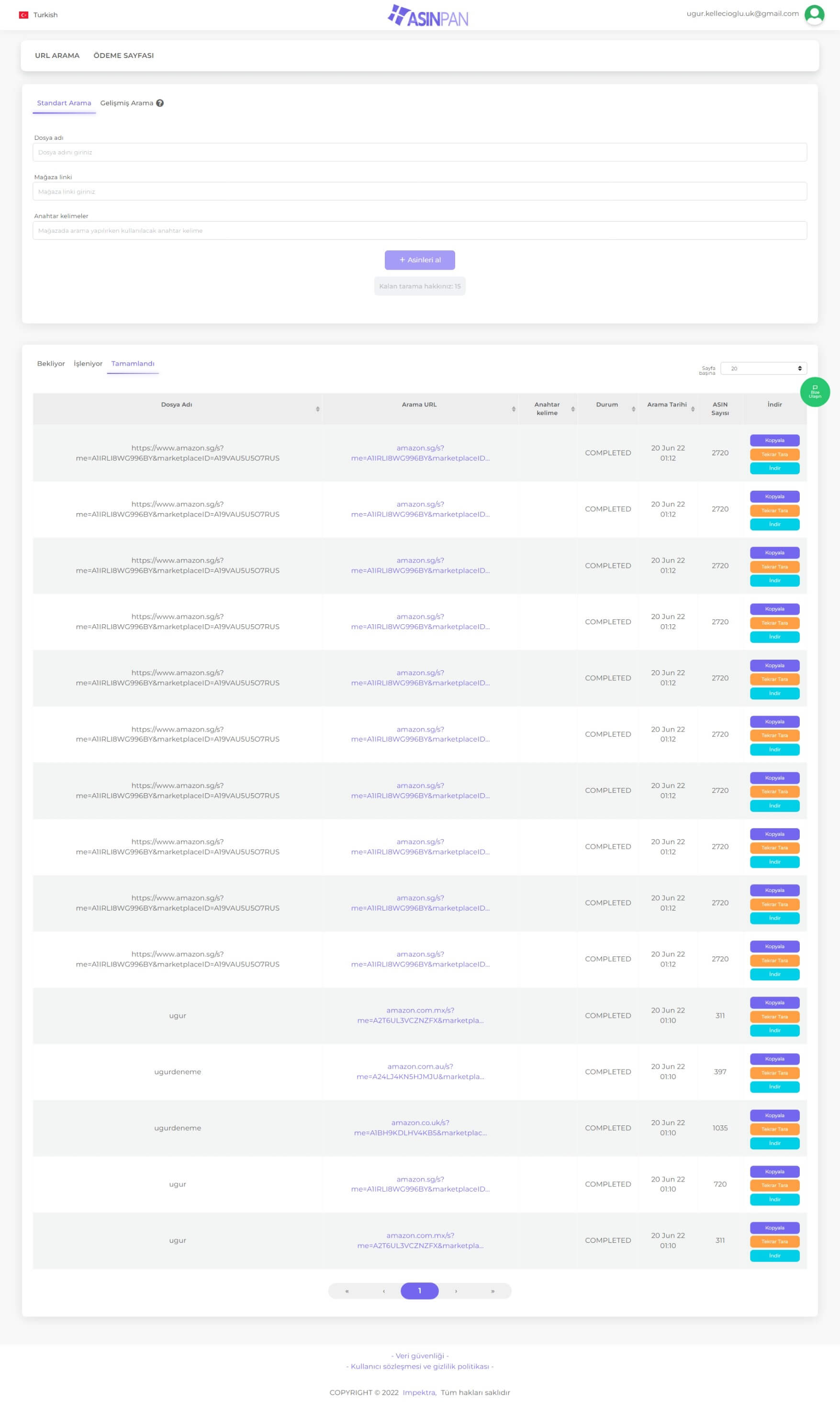Image resolution: width=840 pixels, height=1405 pixels.
Task: Click Tekrar Tara in the 1035 ASIN row
Action: pos(774,1129)
